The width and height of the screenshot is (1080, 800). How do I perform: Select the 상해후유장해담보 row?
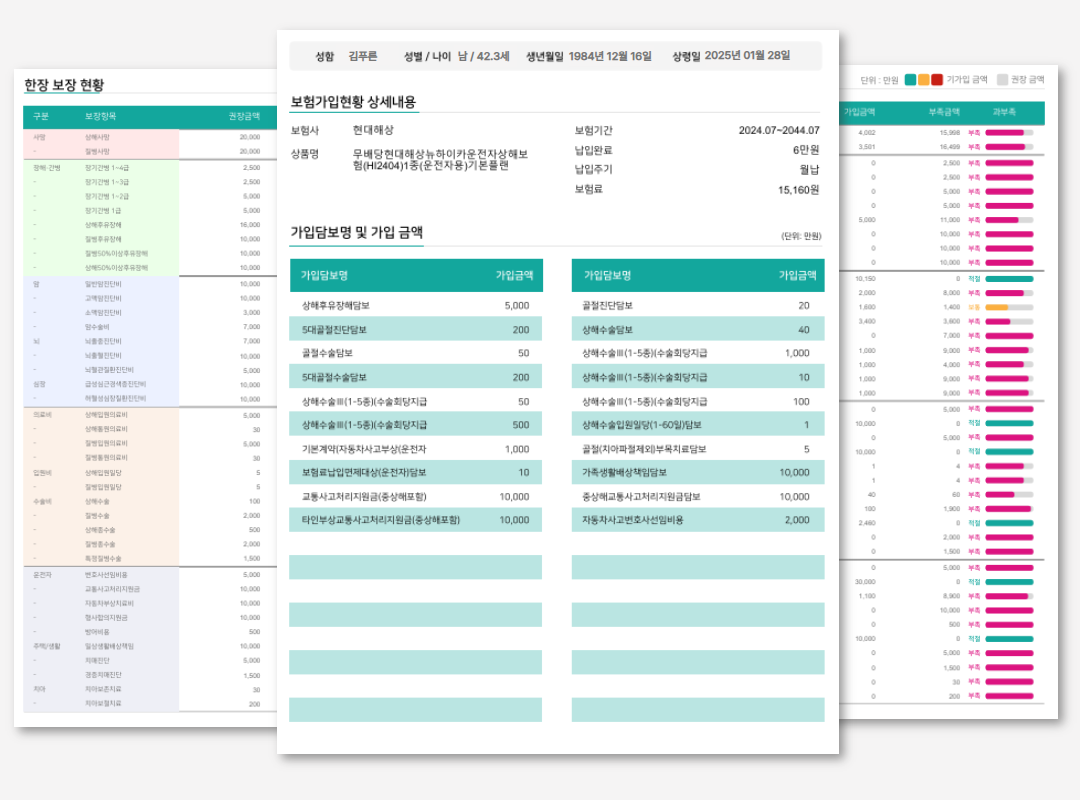416,305
